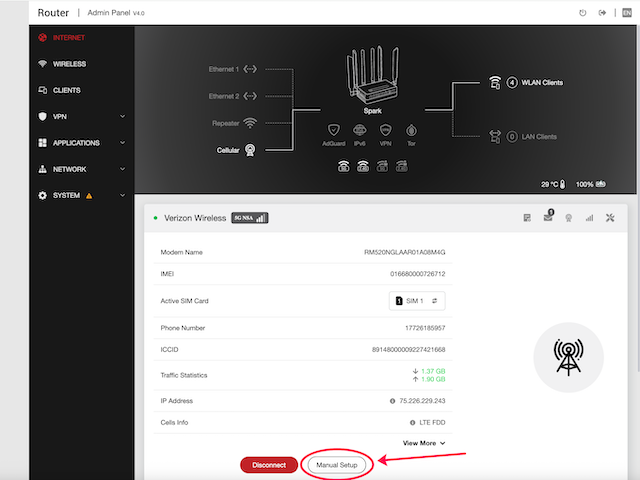
Task: Click the Wi-Fi icon beside WIRELESS
Action: click(42, 64)
